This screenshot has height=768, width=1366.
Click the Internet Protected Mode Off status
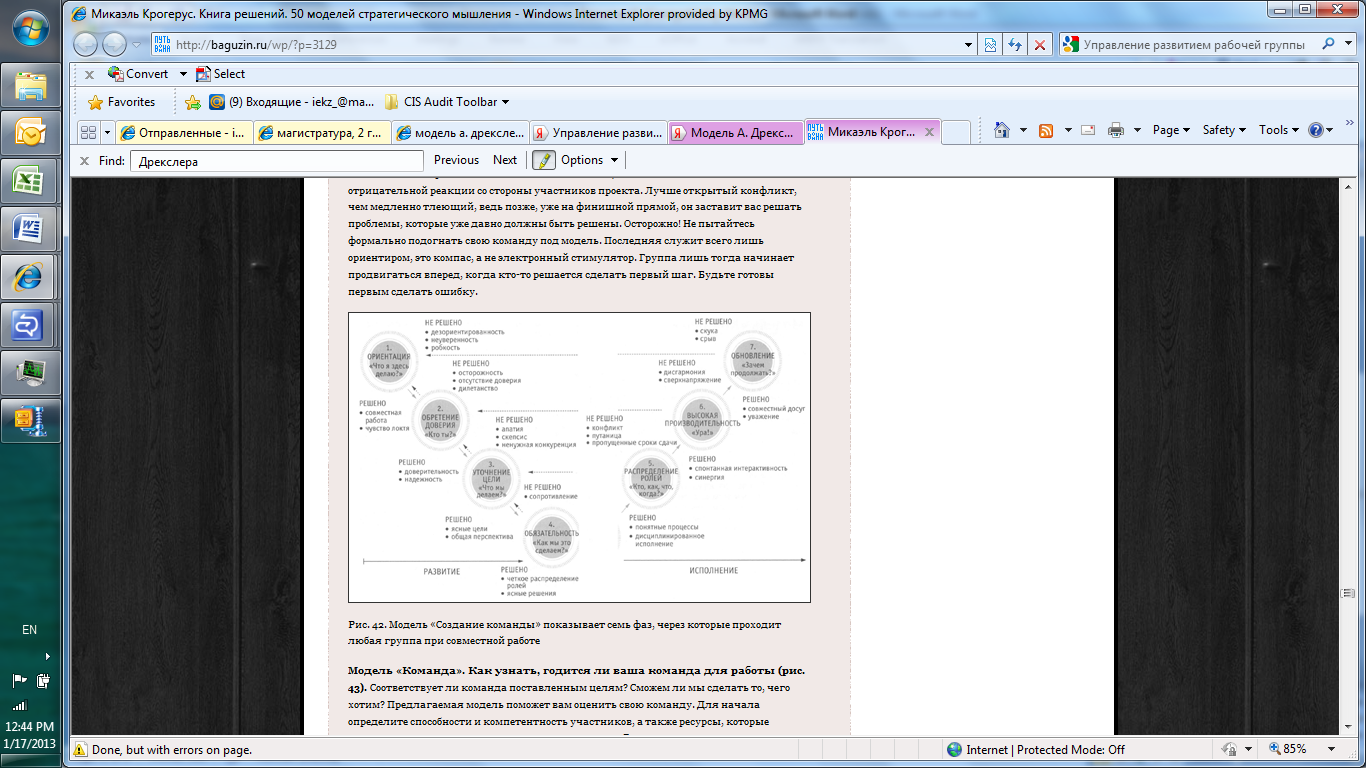click(x=1035, y=749)
